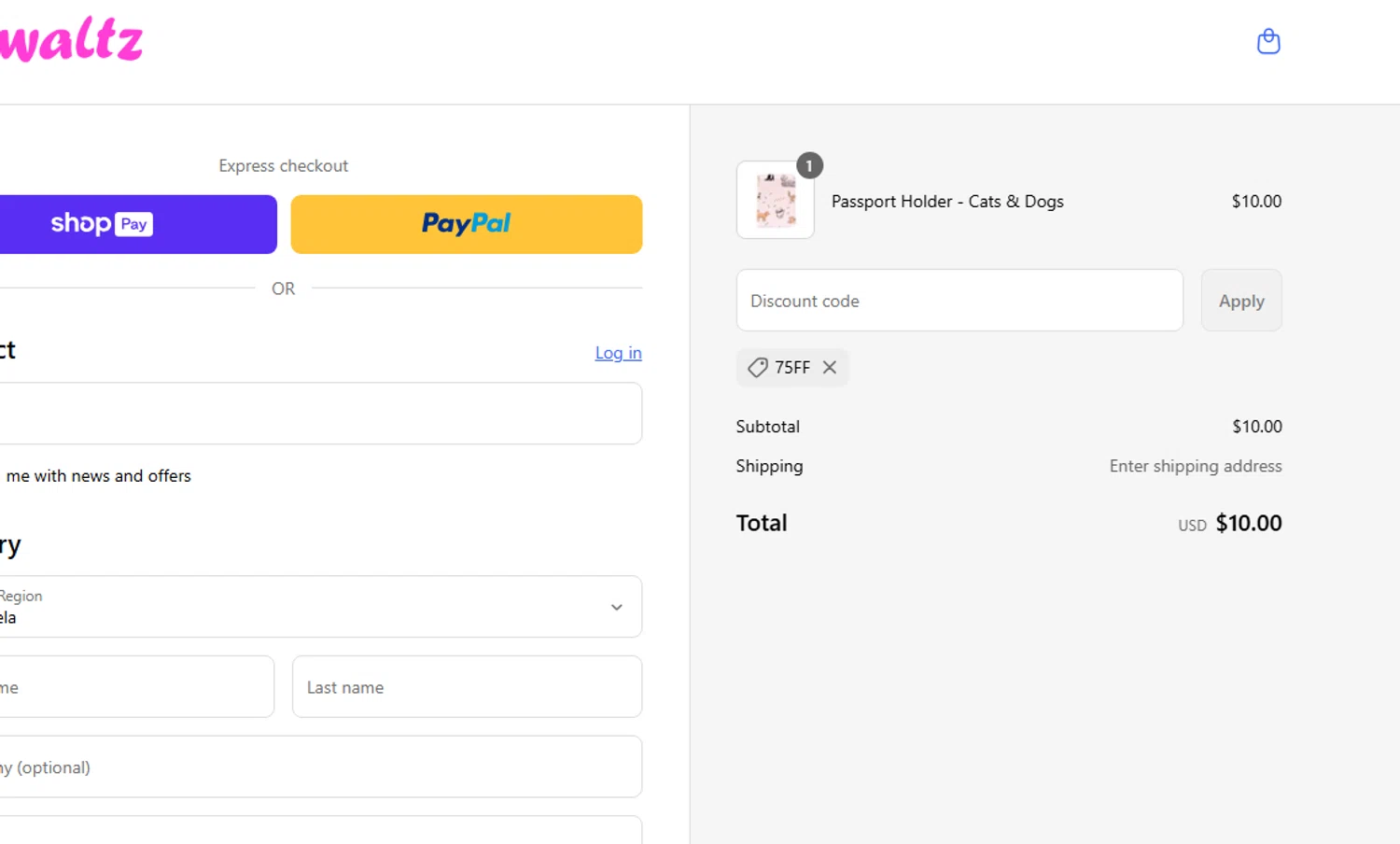Select the Company (optional) field

(x=317, y=767)
